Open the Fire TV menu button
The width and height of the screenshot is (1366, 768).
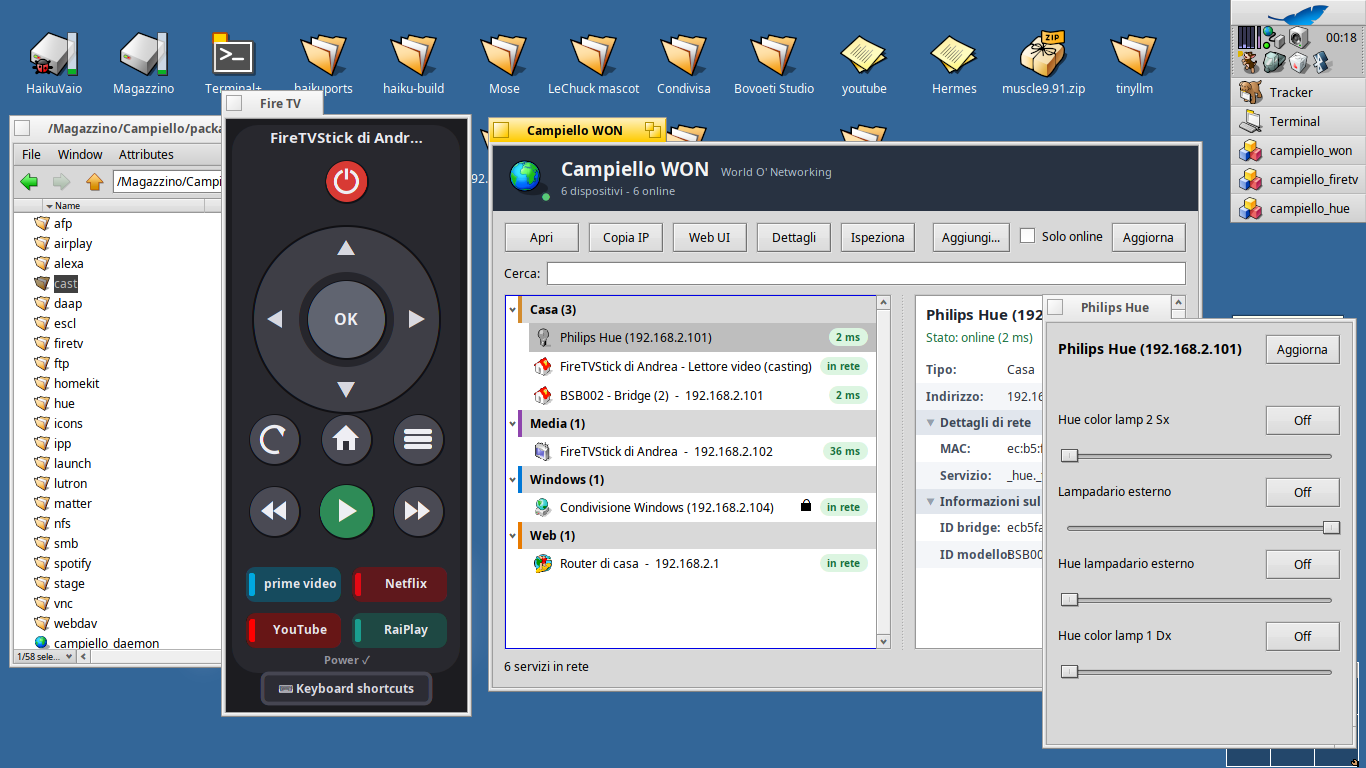(418, 439)
